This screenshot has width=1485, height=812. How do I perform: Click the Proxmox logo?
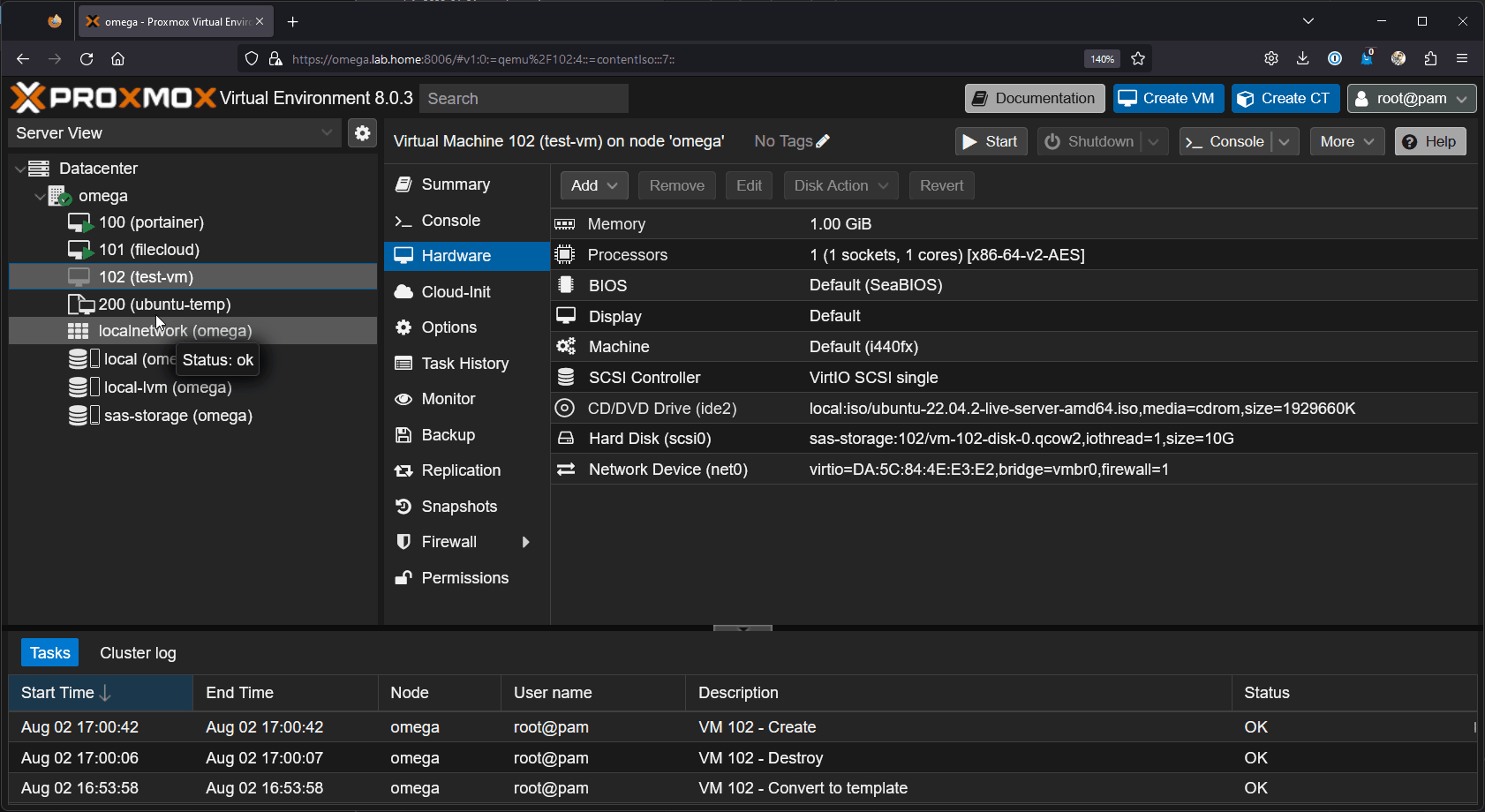coord(113,98)
